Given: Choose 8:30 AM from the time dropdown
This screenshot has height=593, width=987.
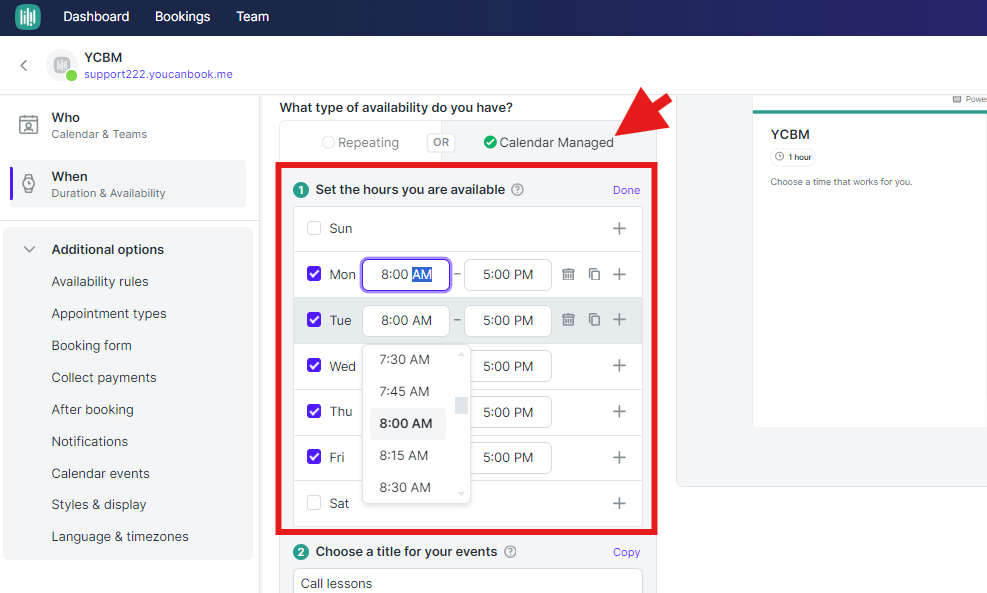Looking at the screenshot, I should point(405,487).
